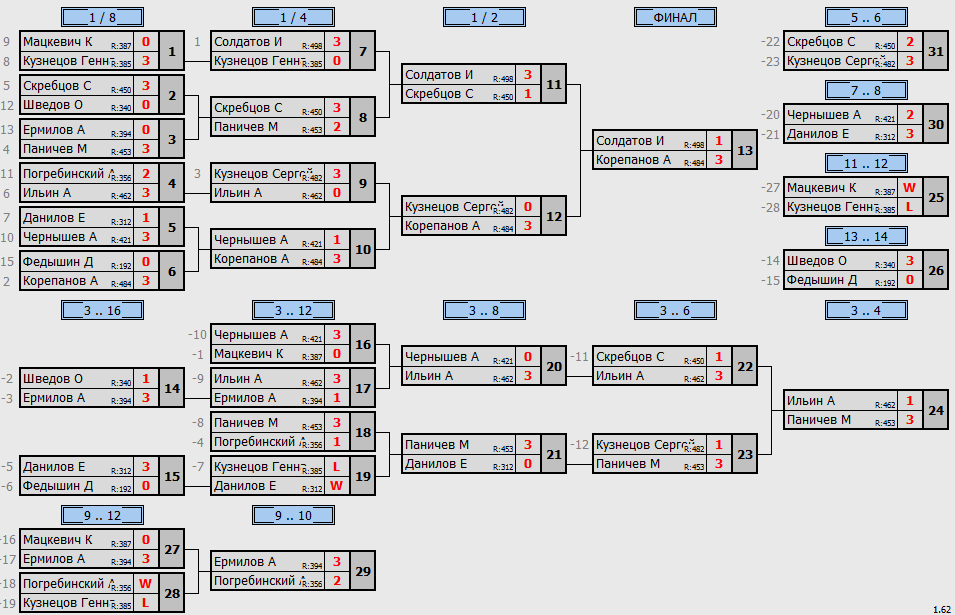Select match number 29 box
The width and height of the screenshot is (955, 615).
coord(363,571)
